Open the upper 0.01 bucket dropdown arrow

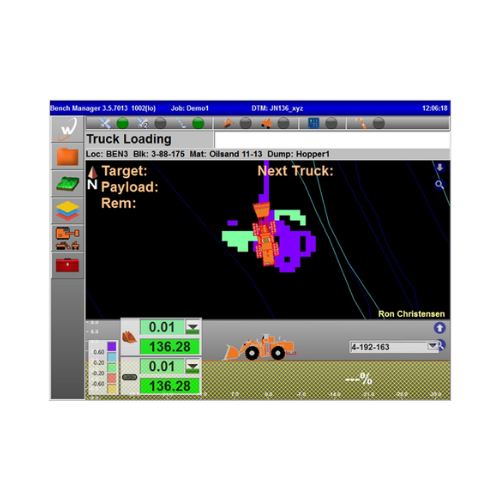coord(193,327)
